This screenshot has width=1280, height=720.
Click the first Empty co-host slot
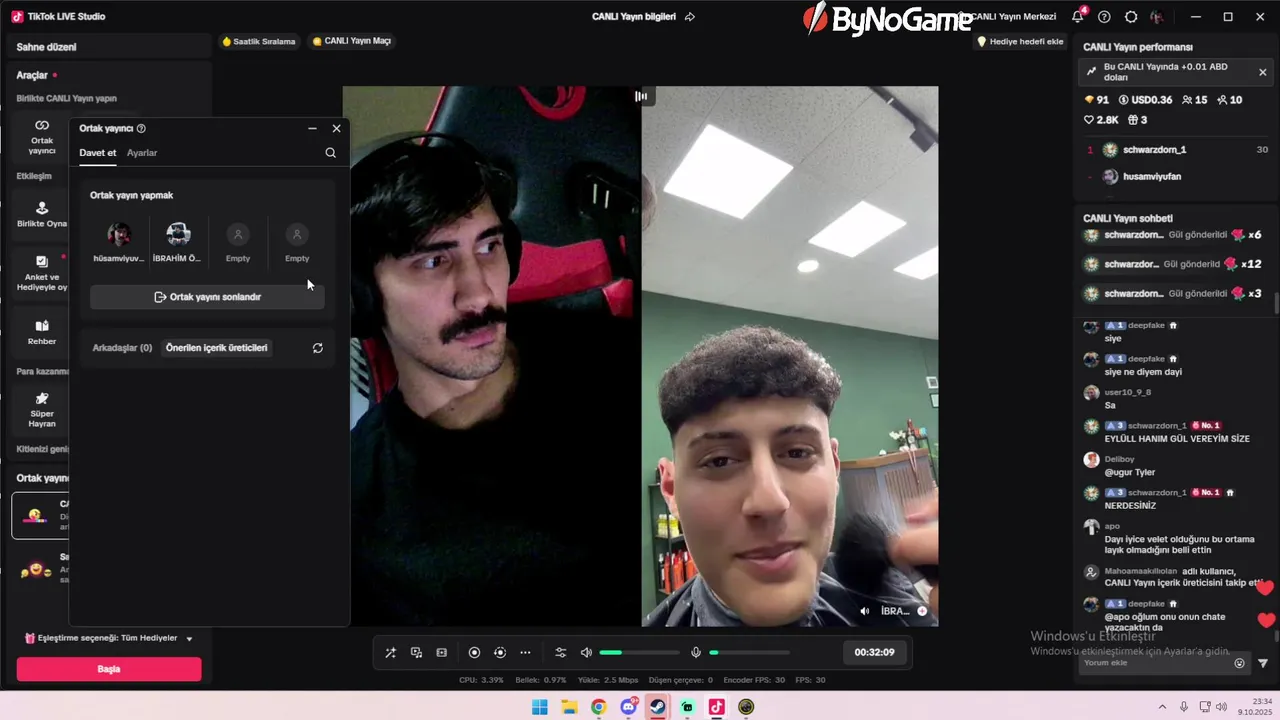click(238, 235)
